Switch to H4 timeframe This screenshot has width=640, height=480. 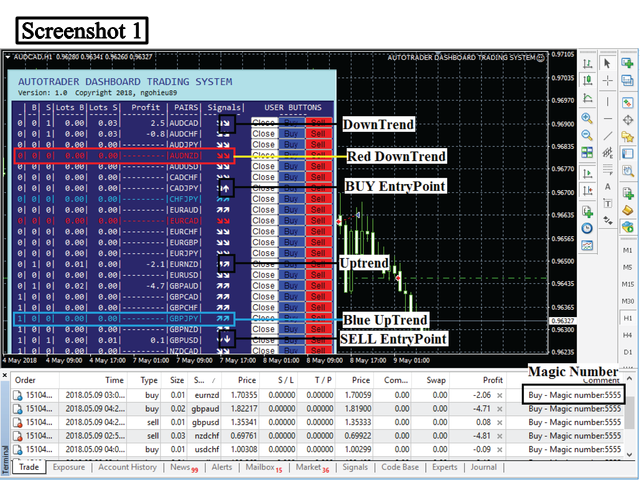tap(627, 335)
